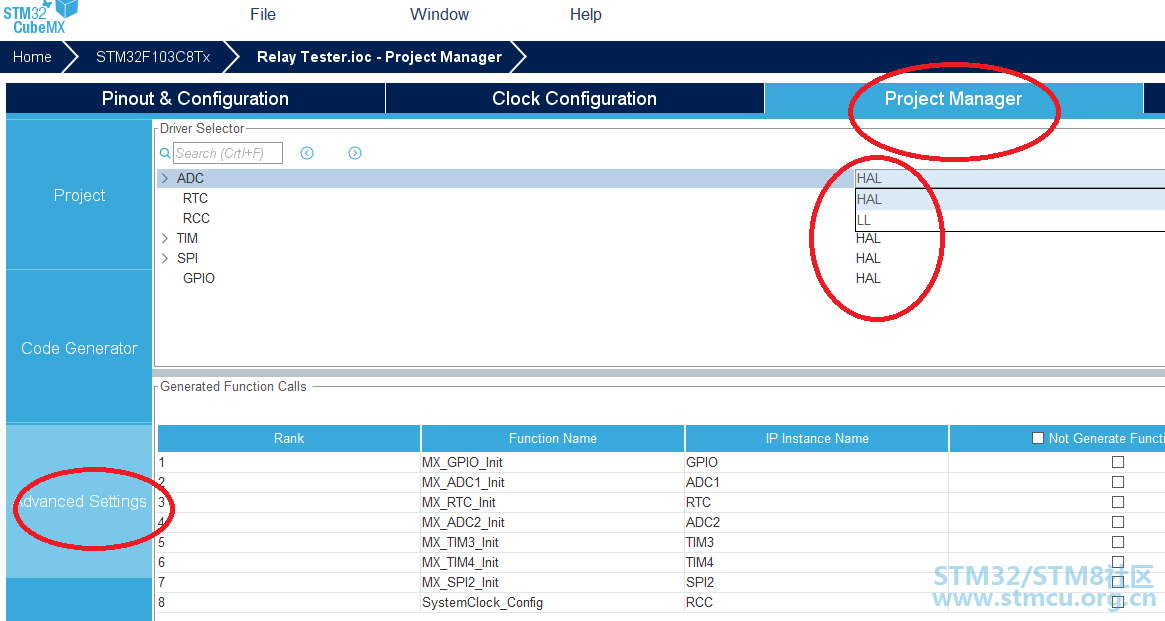
Task: Click the search magnifier icon in Driver Selector
Action: click(165, 154)
